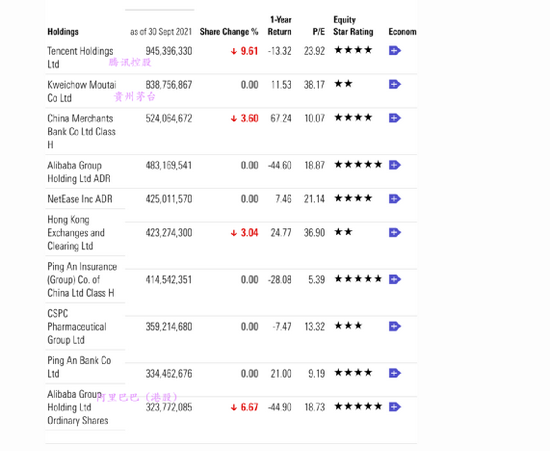Click the Equity Star Rating column header

pyautogui.click(x=353, y=26)
